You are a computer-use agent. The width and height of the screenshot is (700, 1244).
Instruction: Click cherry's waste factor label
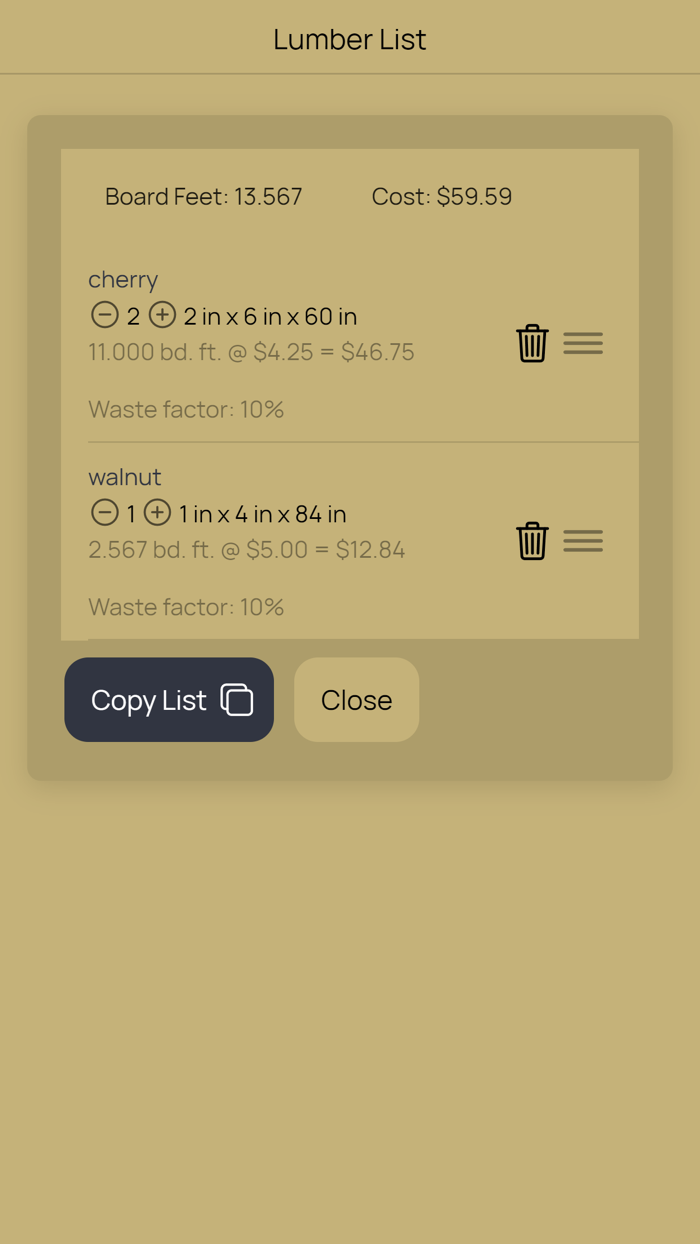pos(185,409)
